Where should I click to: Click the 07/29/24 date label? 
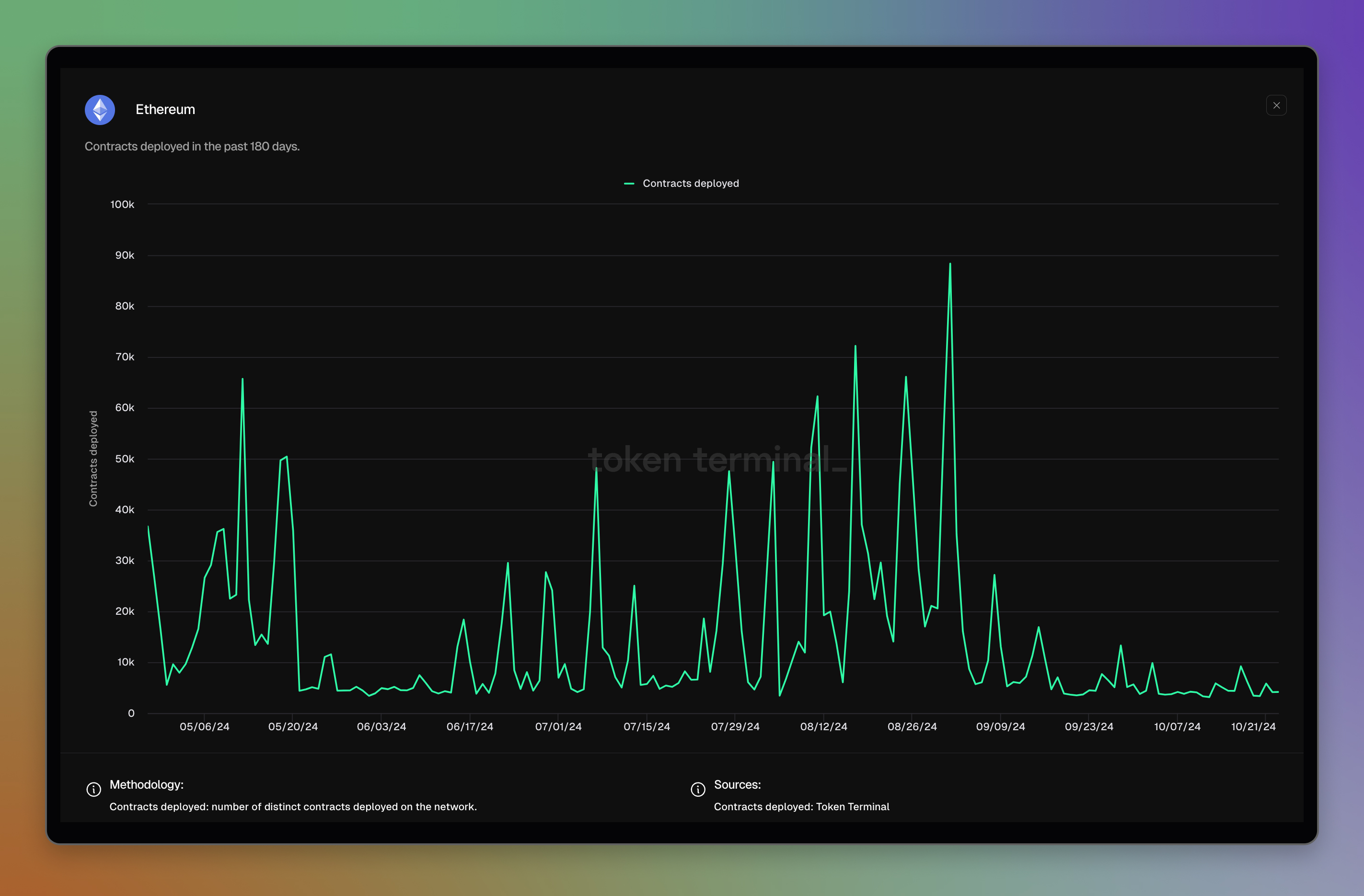pos(735,726)
